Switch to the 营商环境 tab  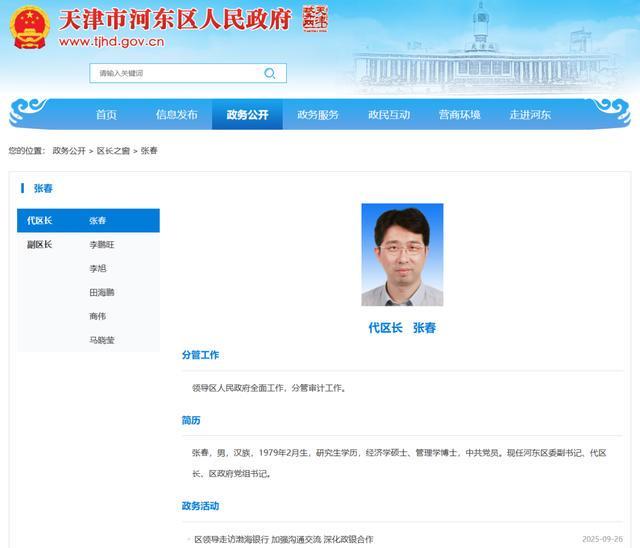point(459,115)
